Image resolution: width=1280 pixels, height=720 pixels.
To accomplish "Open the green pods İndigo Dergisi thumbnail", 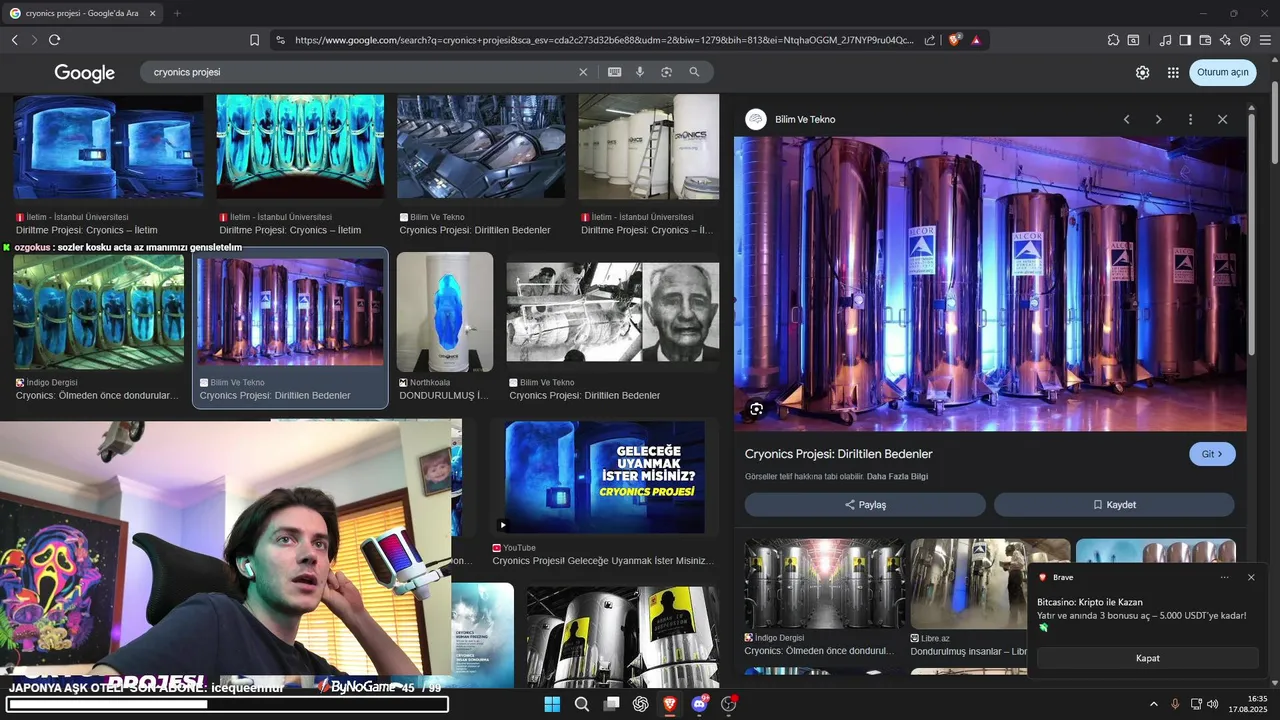I will pyautogui.click(x=98, y=312).
